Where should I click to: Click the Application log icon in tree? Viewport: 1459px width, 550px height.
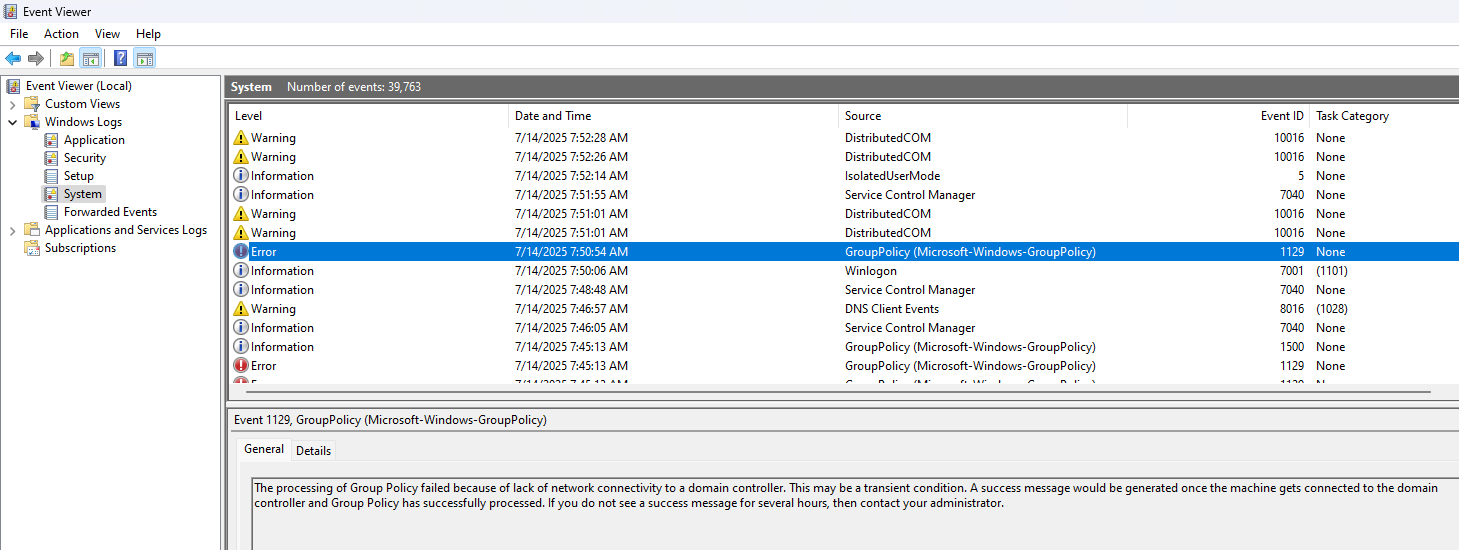[x=51, y=140]
